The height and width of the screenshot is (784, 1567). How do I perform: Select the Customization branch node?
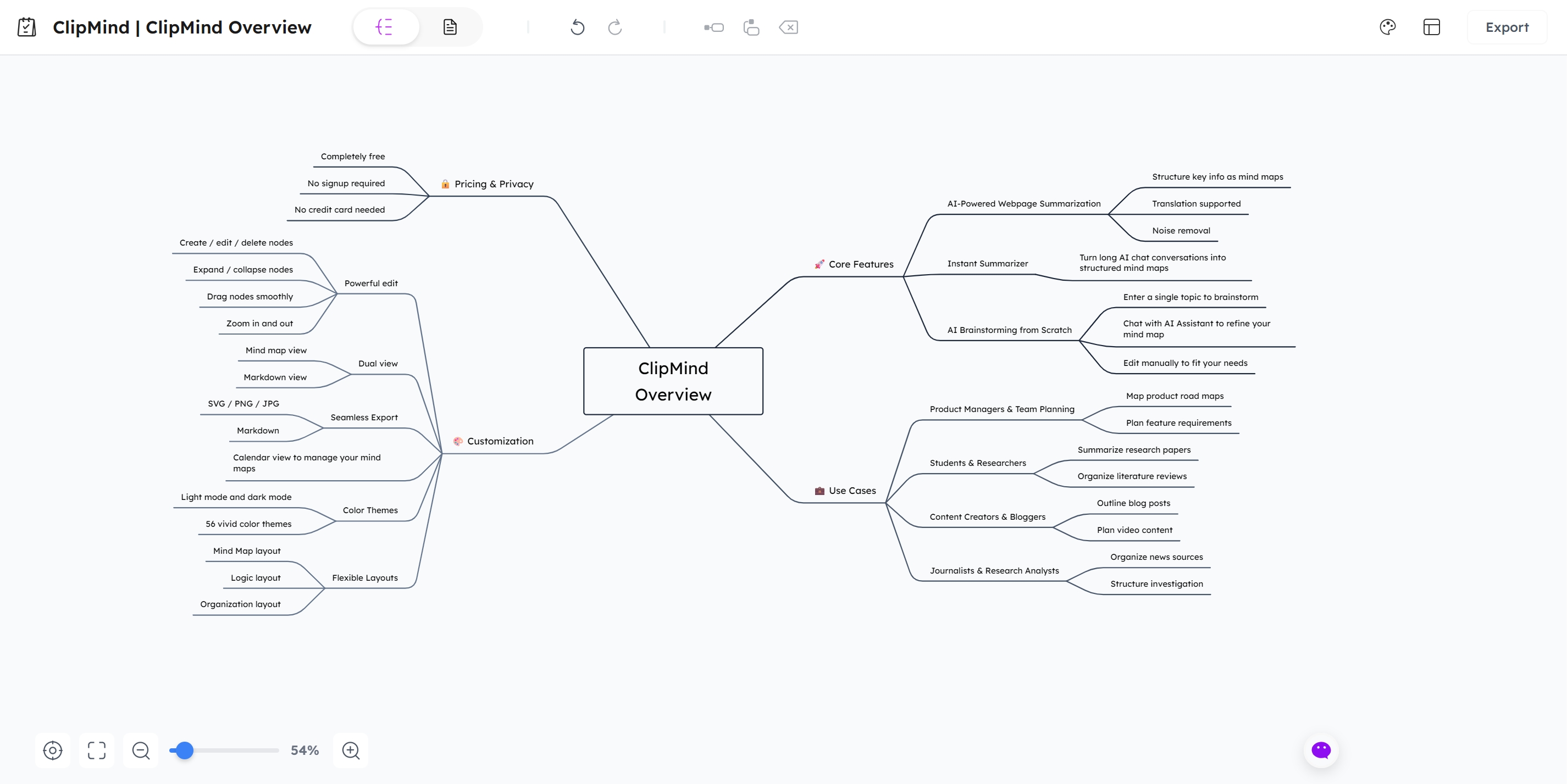[x=500, y=441]
